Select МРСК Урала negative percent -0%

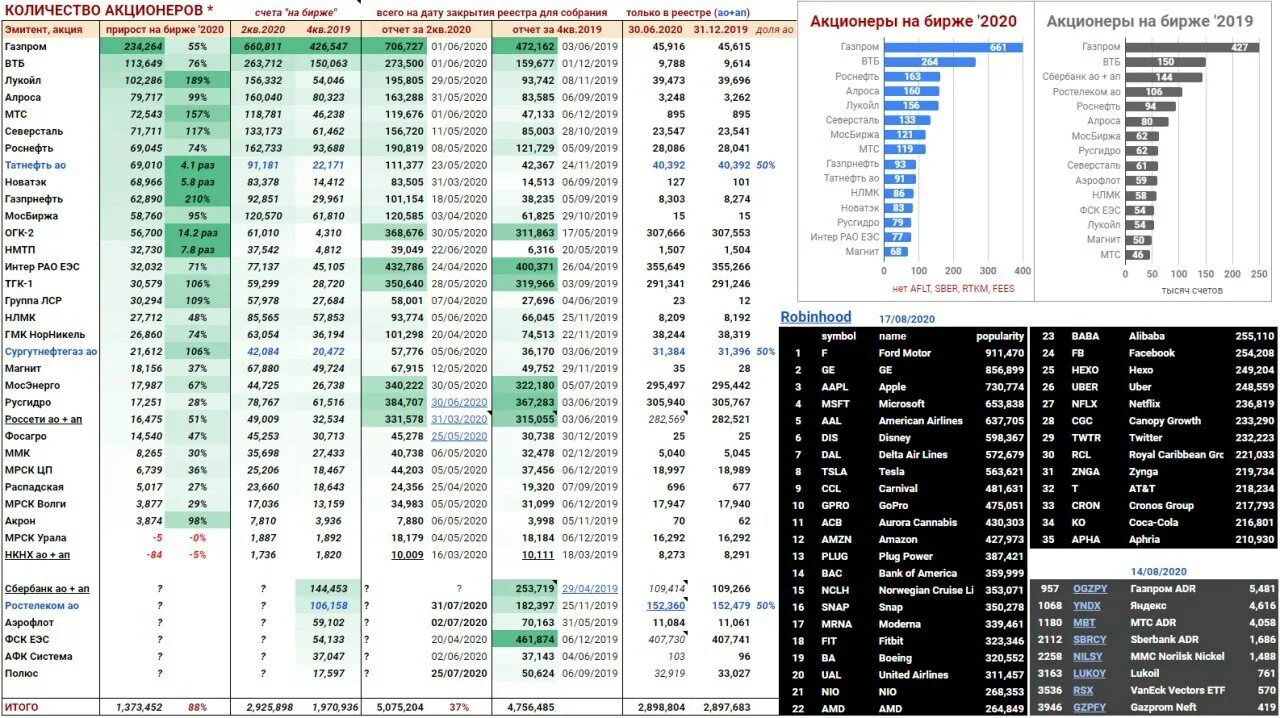click(198, 538)
